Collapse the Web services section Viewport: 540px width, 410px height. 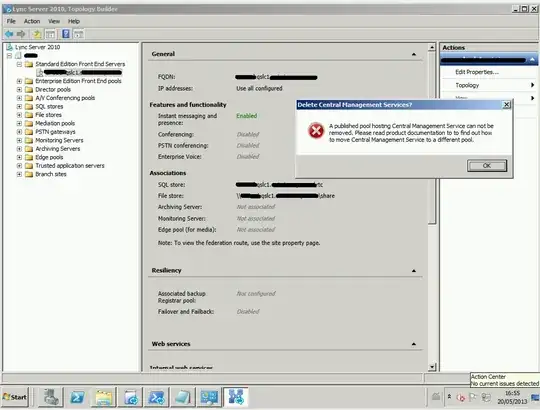pos(414,344)
